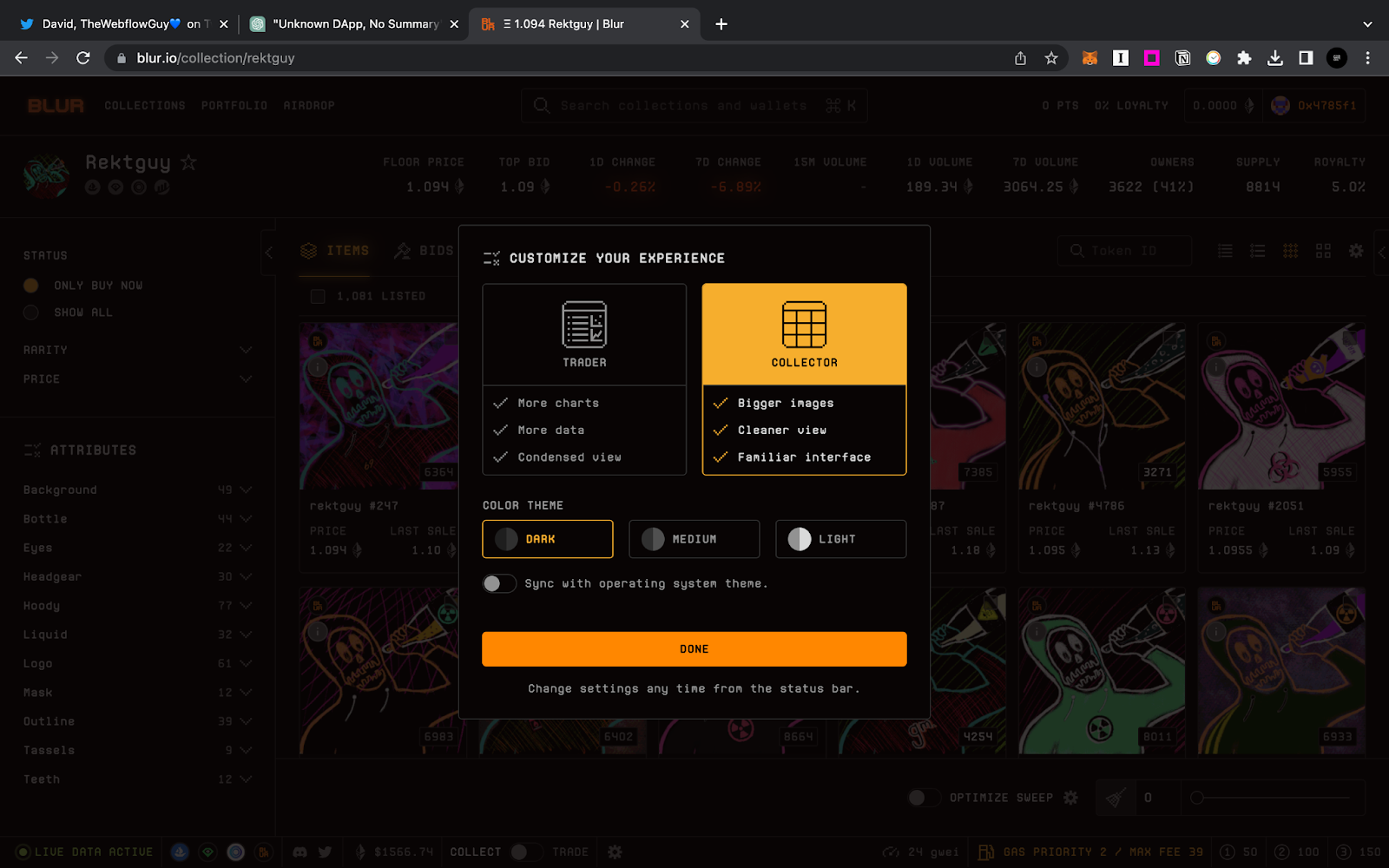Open the Optimize Sweep settings gear
Screen dimensions: 1389x868
[x=1070, y=798]
